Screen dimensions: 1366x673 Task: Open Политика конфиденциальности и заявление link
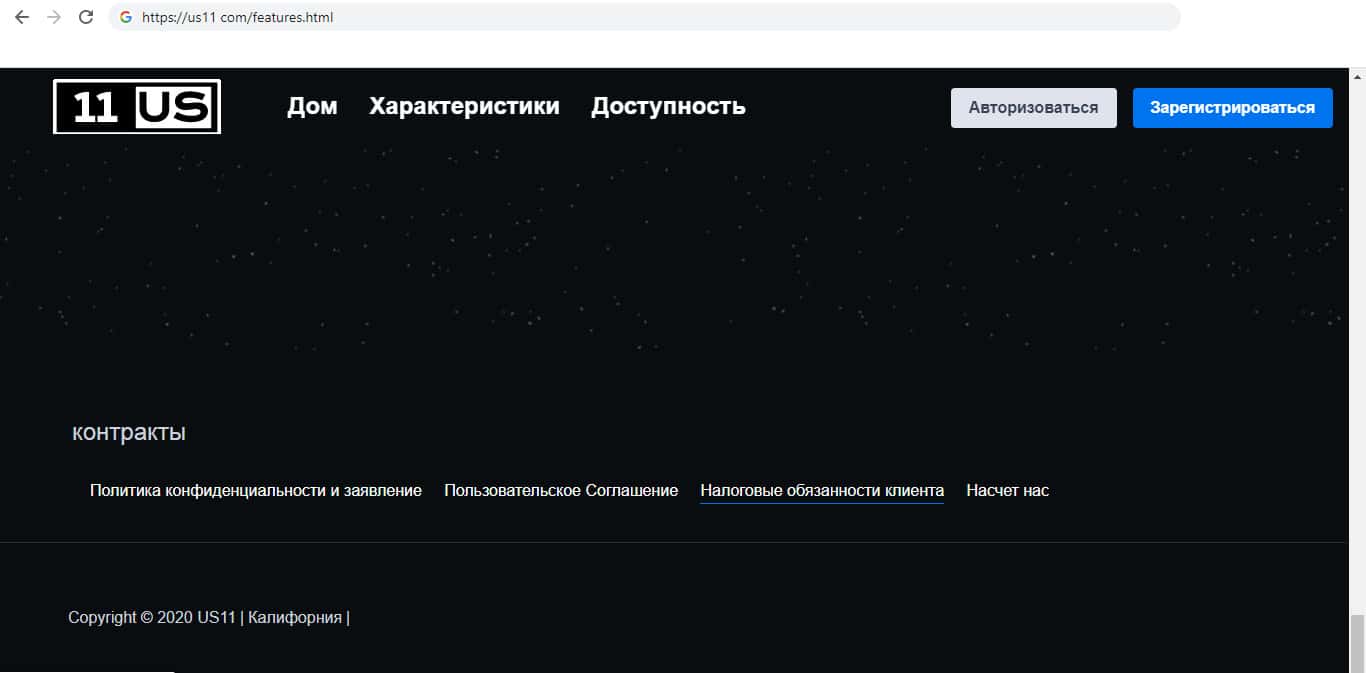coord(255,491)
